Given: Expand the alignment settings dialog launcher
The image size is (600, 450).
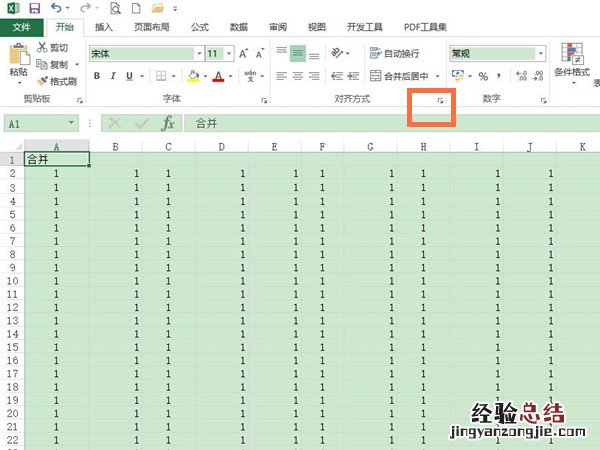Looking at the screenshot, I should coord(438,101).
